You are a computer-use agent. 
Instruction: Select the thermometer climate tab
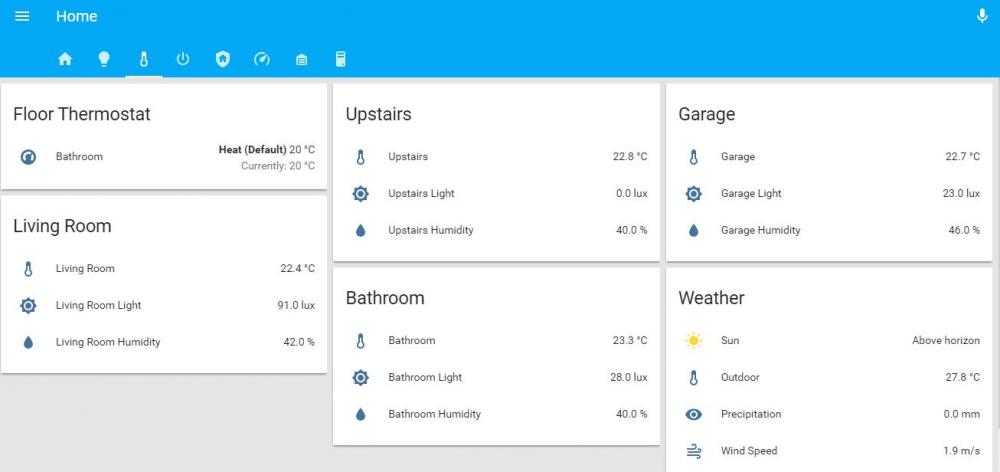pos(143,59)
